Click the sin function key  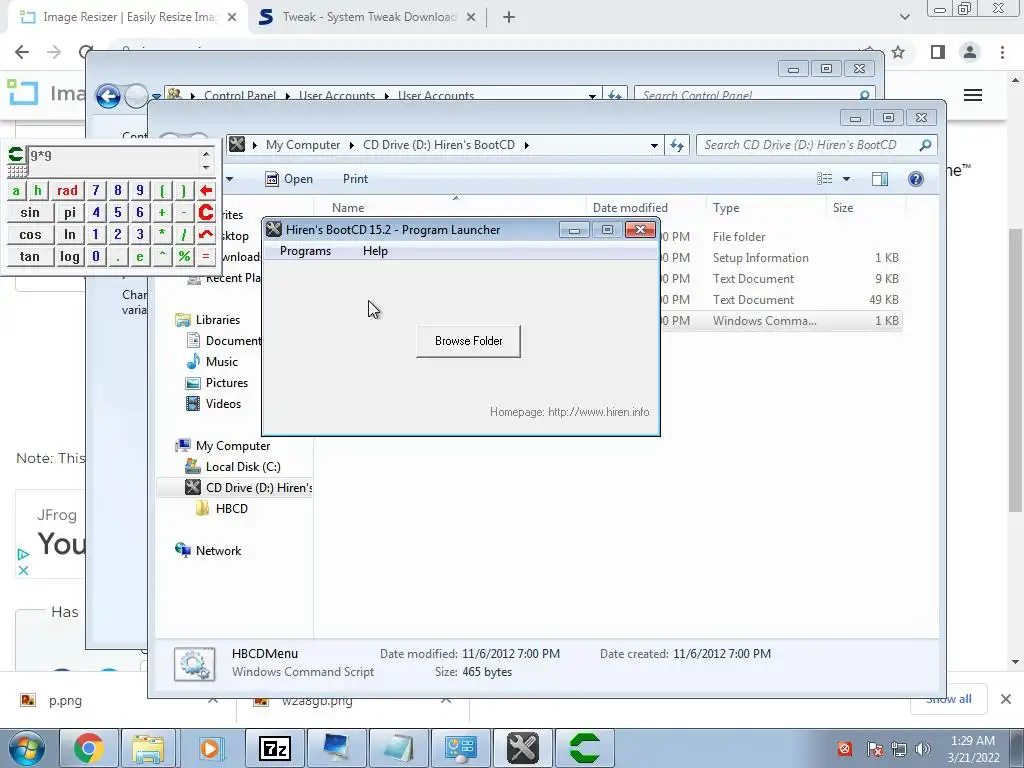(30, 212)
